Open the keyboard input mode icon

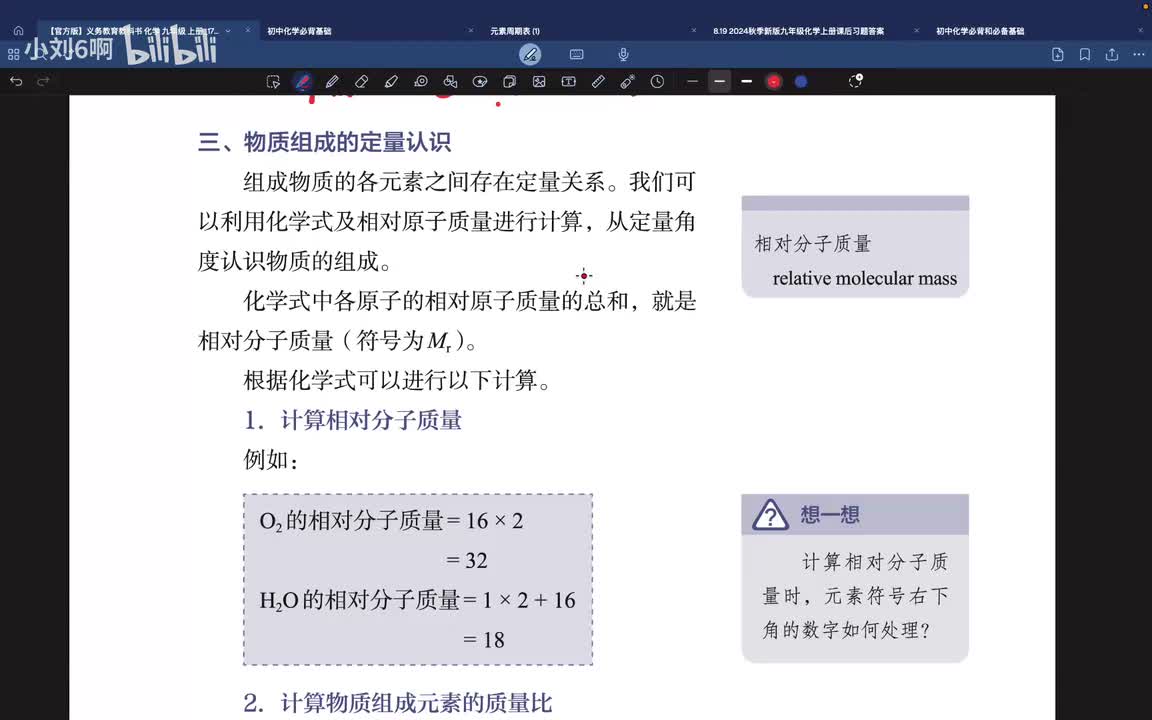coord(577,54)
